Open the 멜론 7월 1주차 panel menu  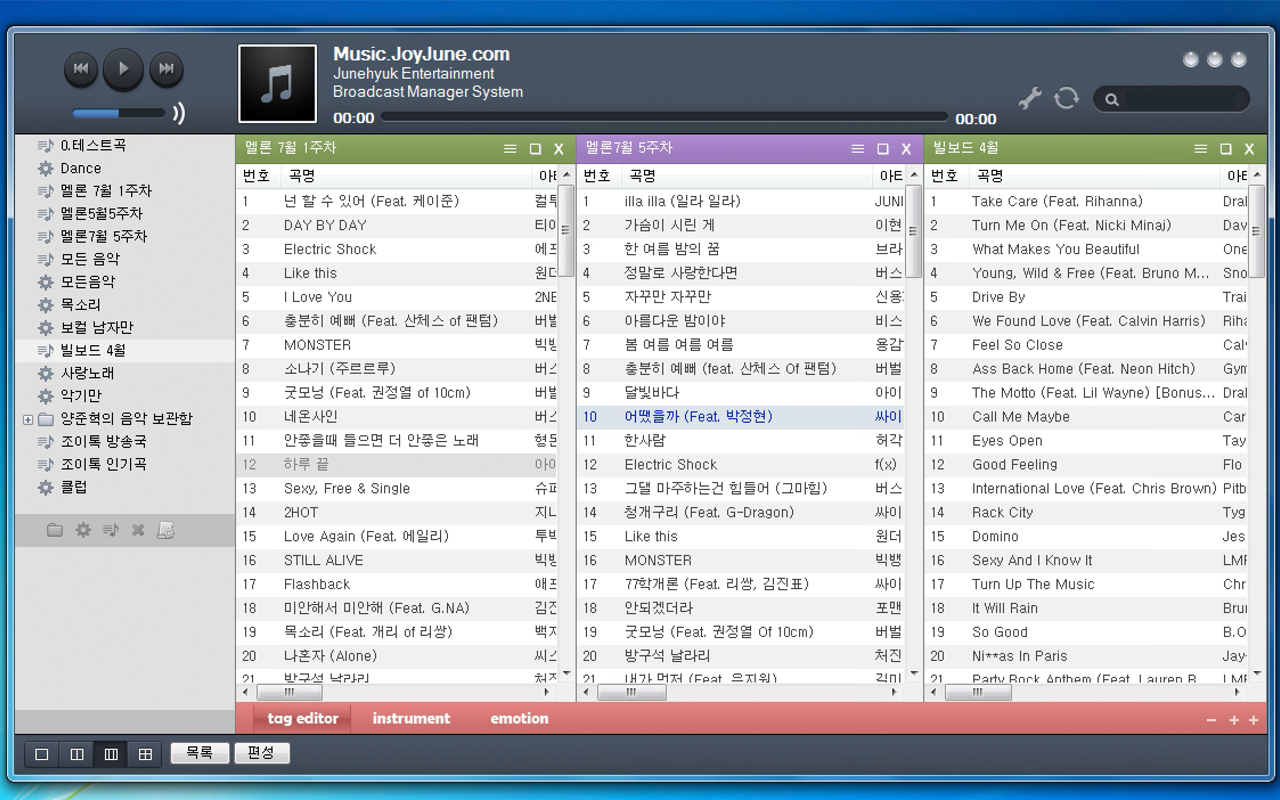[x=510, y=148]
